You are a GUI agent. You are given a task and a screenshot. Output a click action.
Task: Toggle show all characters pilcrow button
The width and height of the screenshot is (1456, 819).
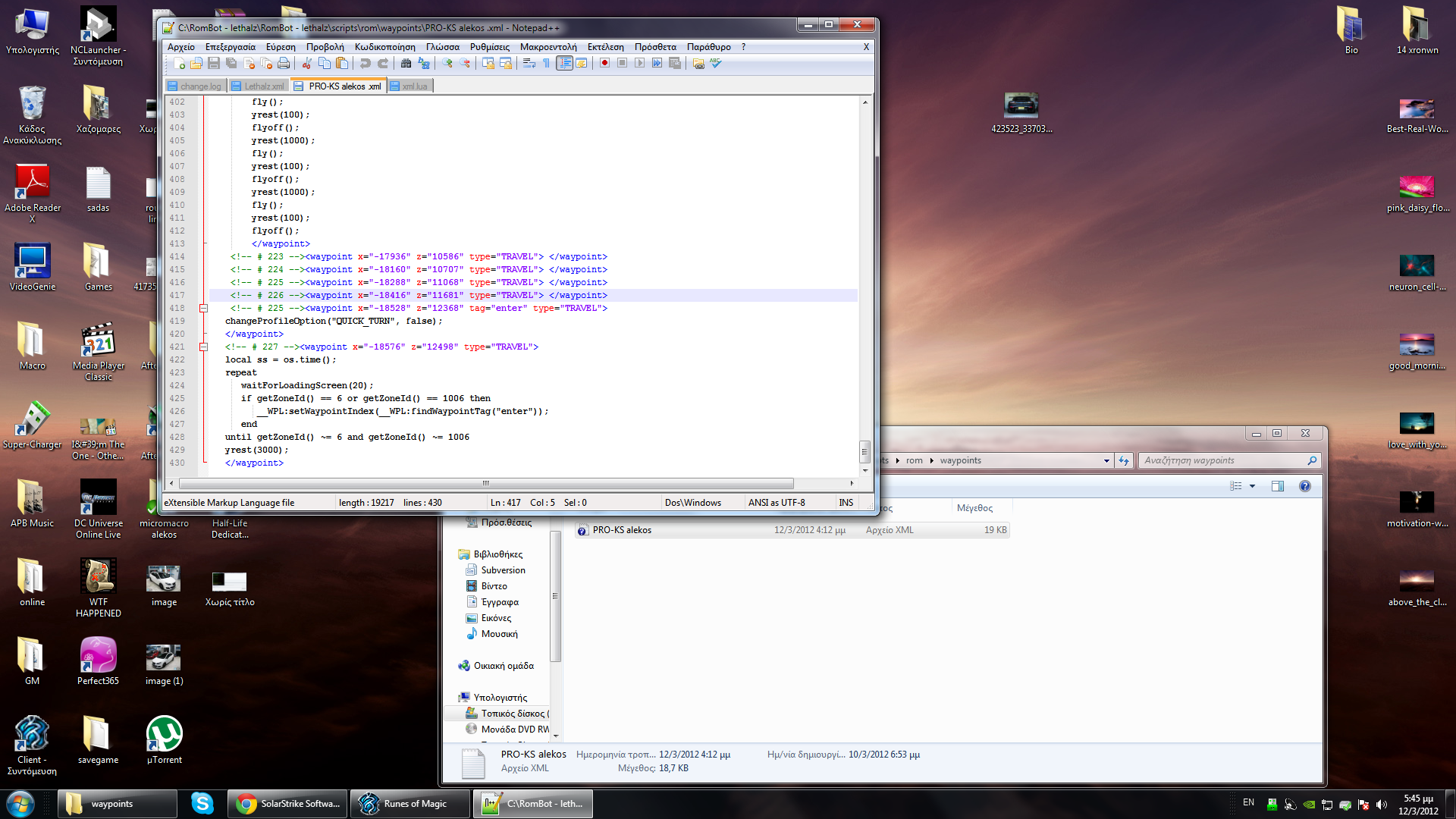pos(546,64)
